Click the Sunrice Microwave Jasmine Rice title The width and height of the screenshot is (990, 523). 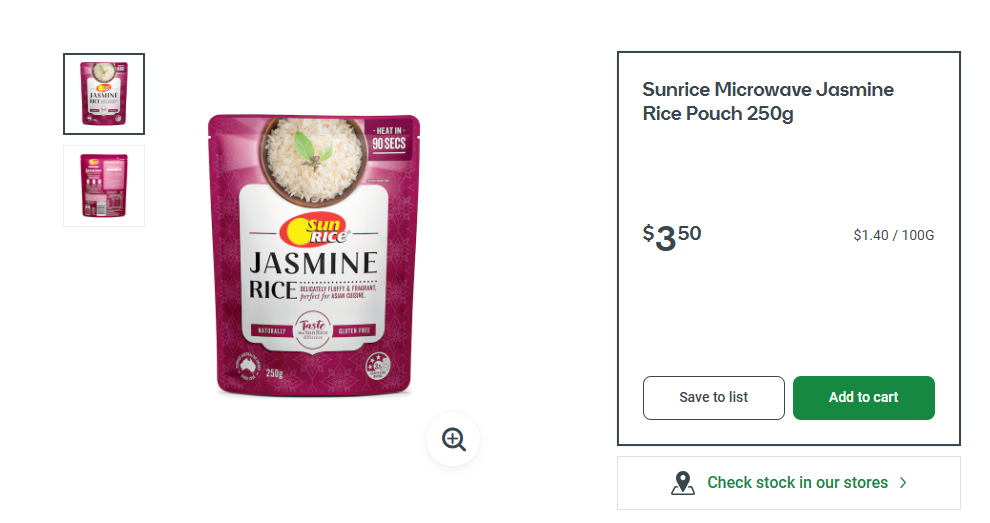[x=767, y=101]
